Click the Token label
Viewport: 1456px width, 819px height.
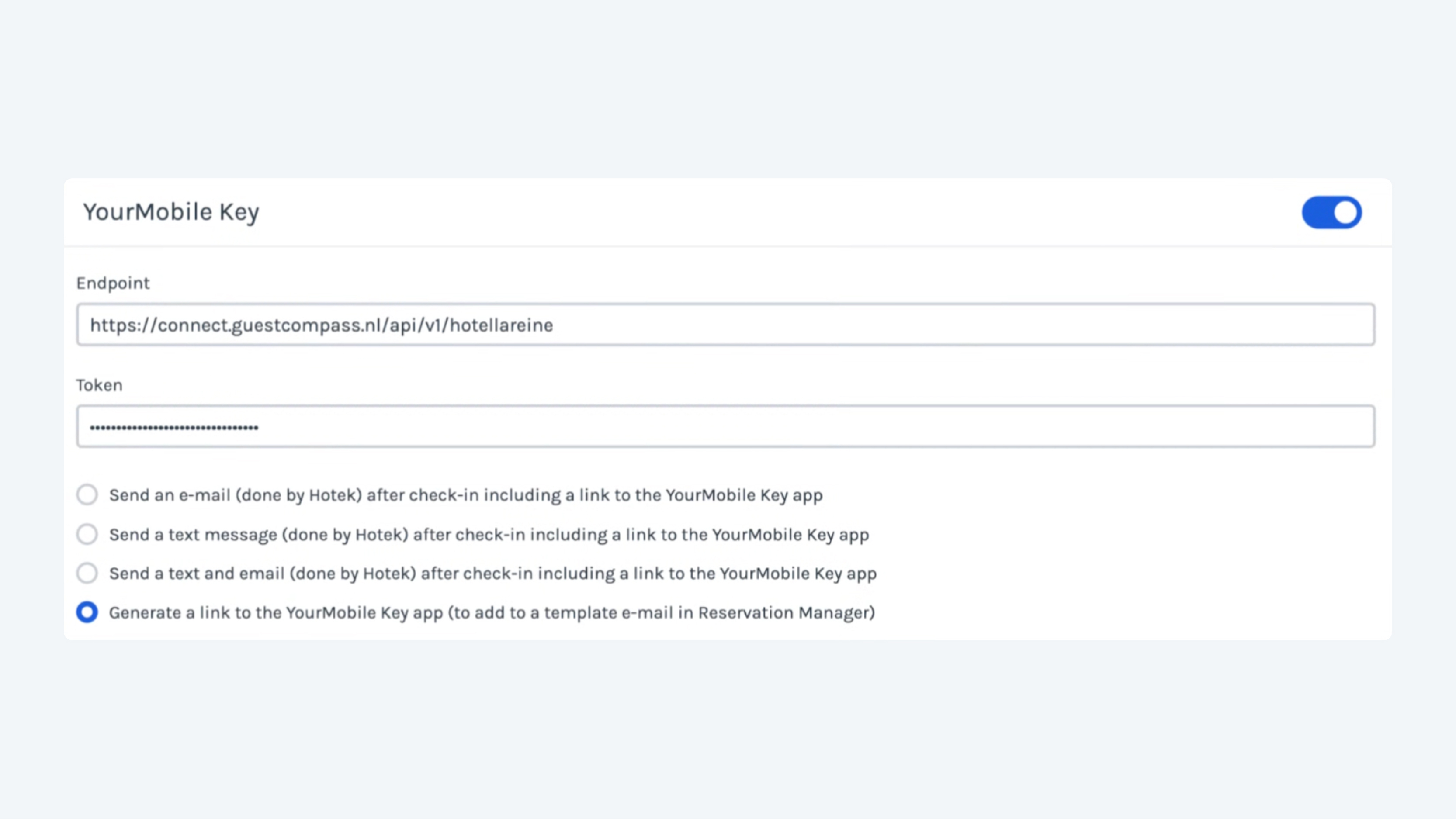tap(100, 385)
